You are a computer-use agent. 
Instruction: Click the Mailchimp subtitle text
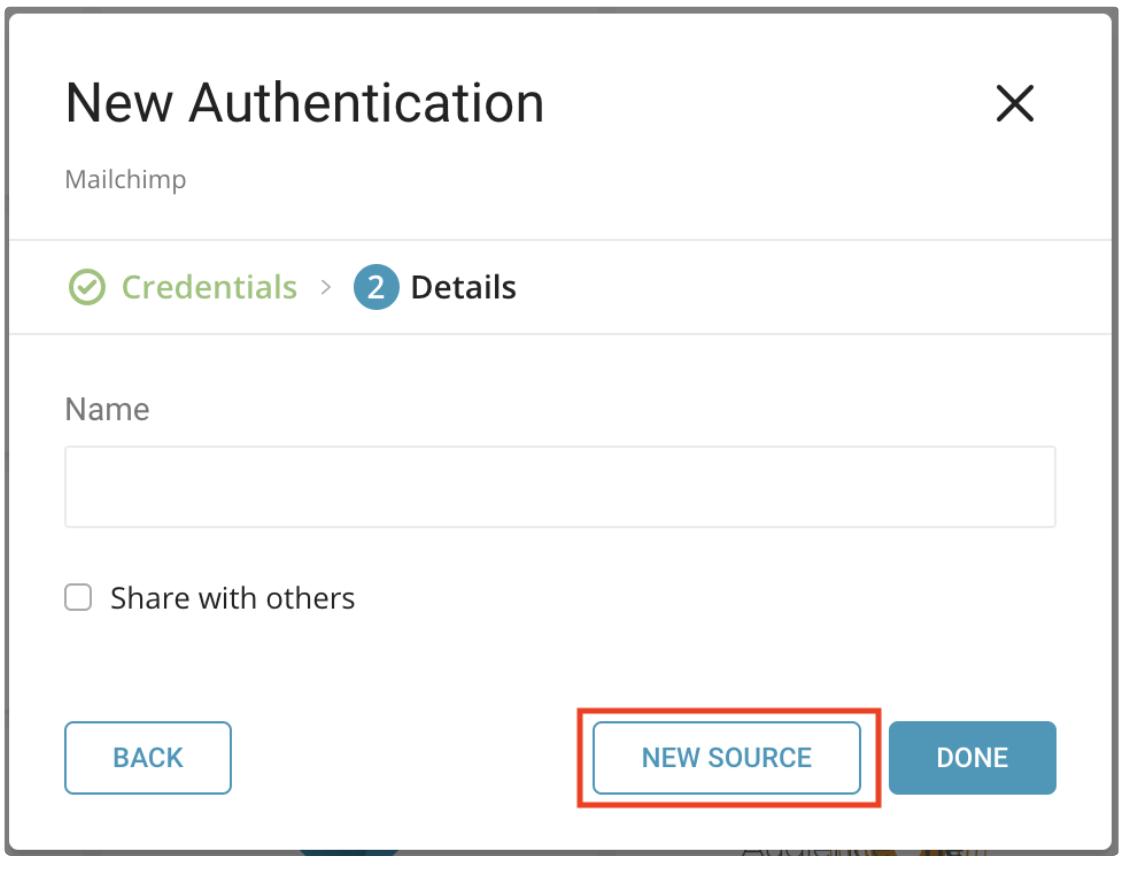125,180
